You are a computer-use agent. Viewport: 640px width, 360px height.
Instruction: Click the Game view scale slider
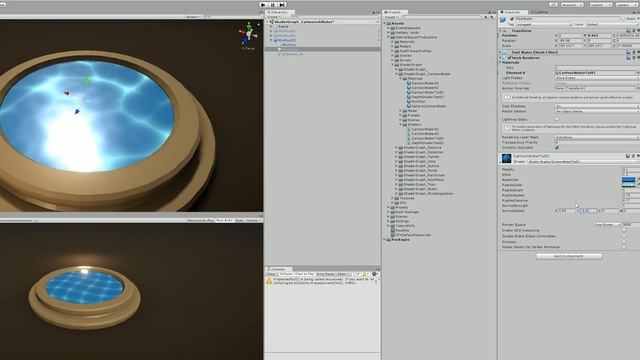pos(16,220)
